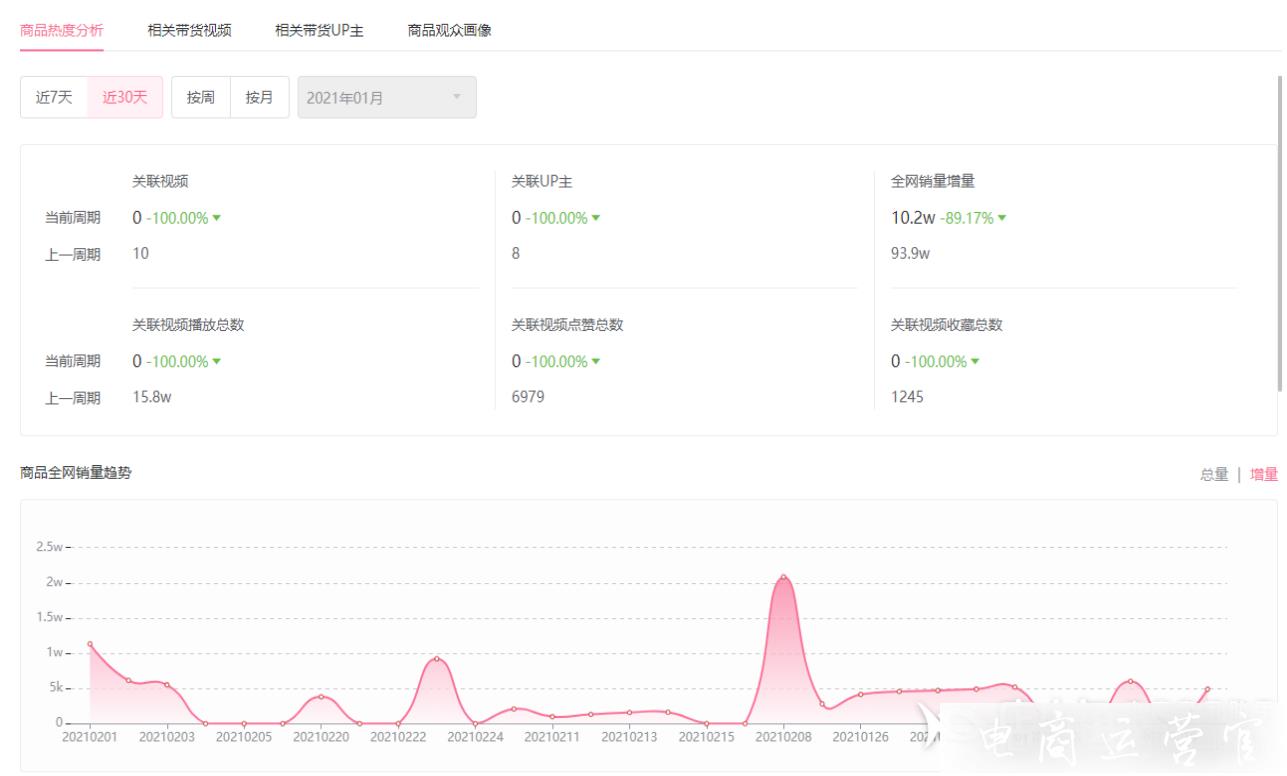This screenshot has height=776, width=1287.
Task: Click the chart data point at 20210203
Action: click(x=167, y=685)
